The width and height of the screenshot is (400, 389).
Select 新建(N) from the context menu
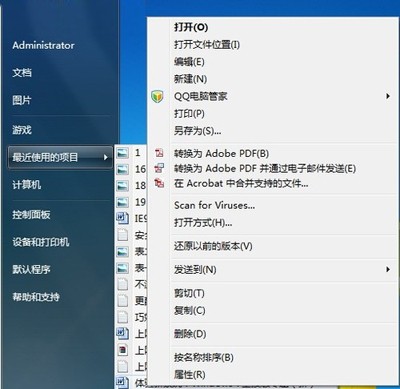pyautogui.click(x=190, y=79)
